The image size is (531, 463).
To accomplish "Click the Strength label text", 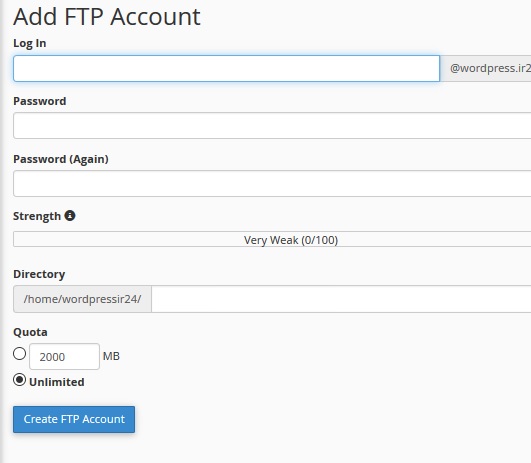I will [37, 216].
